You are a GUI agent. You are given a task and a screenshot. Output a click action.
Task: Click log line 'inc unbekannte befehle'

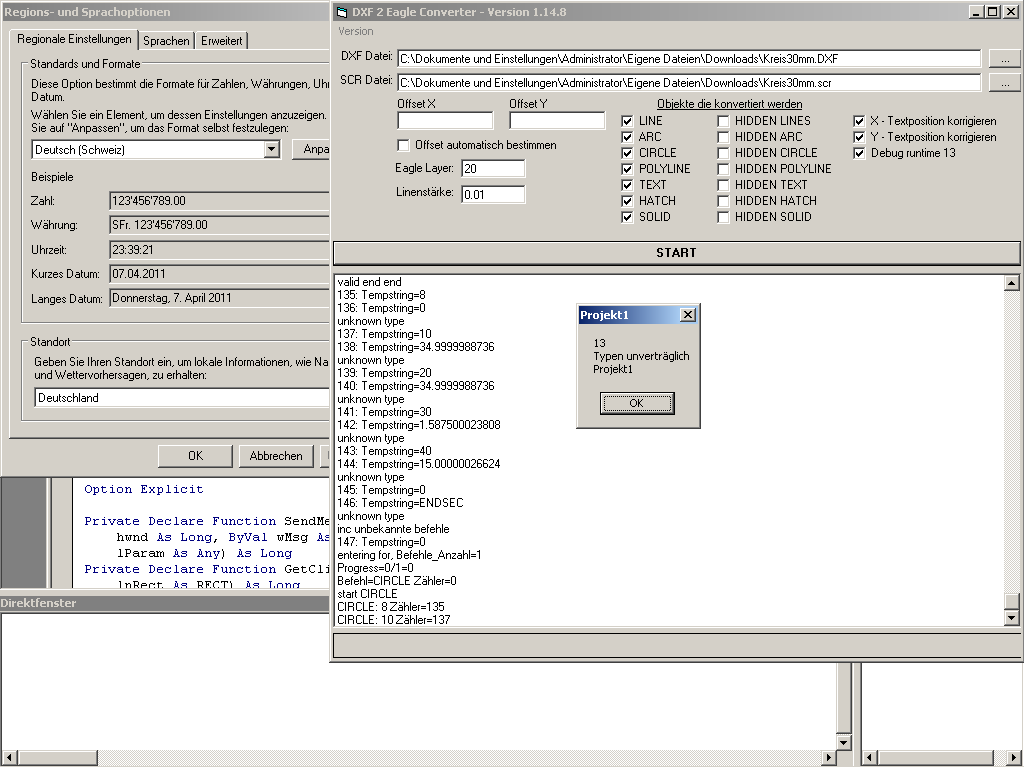[x=393, y=529]
